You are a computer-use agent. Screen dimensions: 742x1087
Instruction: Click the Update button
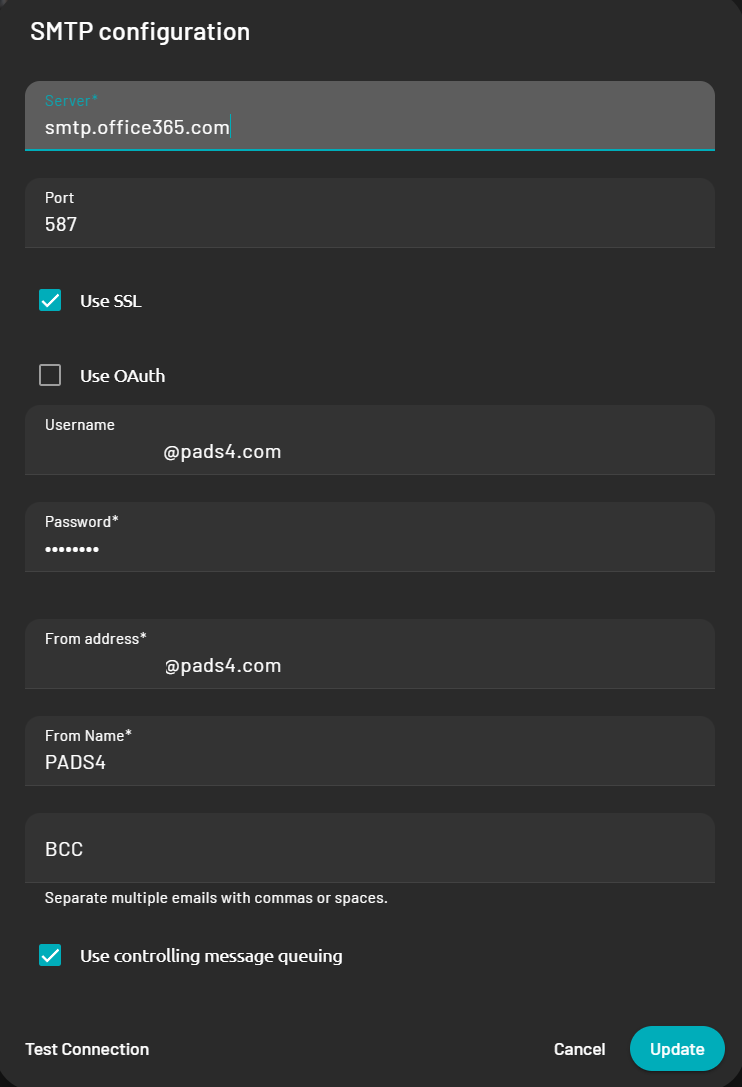click(677, 1049)
